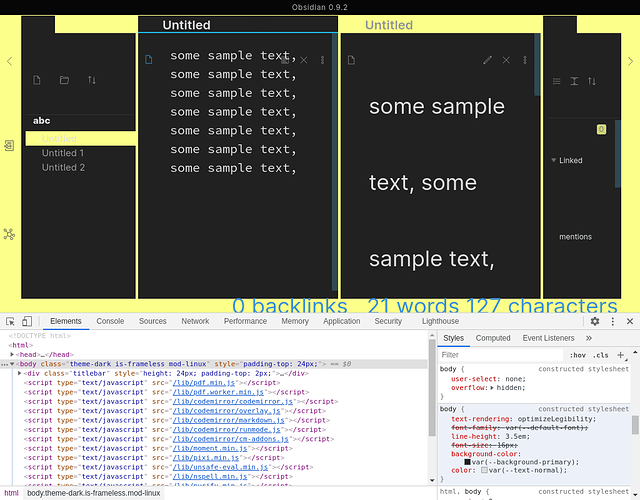Open graph view from the ribbon
The height and width of the screenshot is (500, 640).
9,234
